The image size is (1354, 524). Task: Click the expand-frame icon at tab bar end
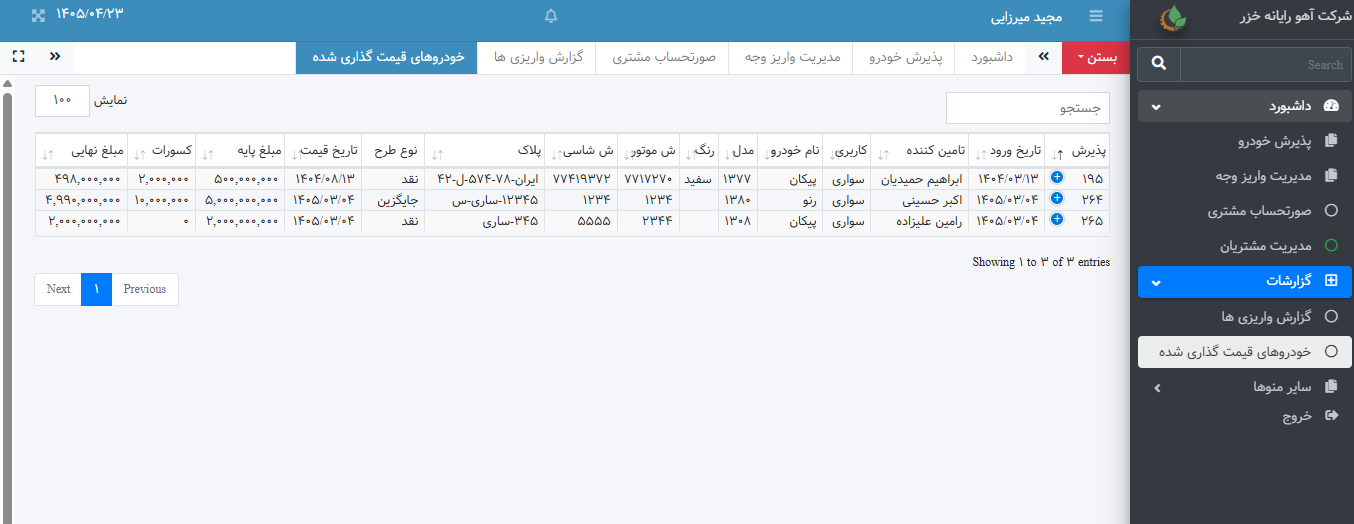pyautogui.click(x=19, y=57)
